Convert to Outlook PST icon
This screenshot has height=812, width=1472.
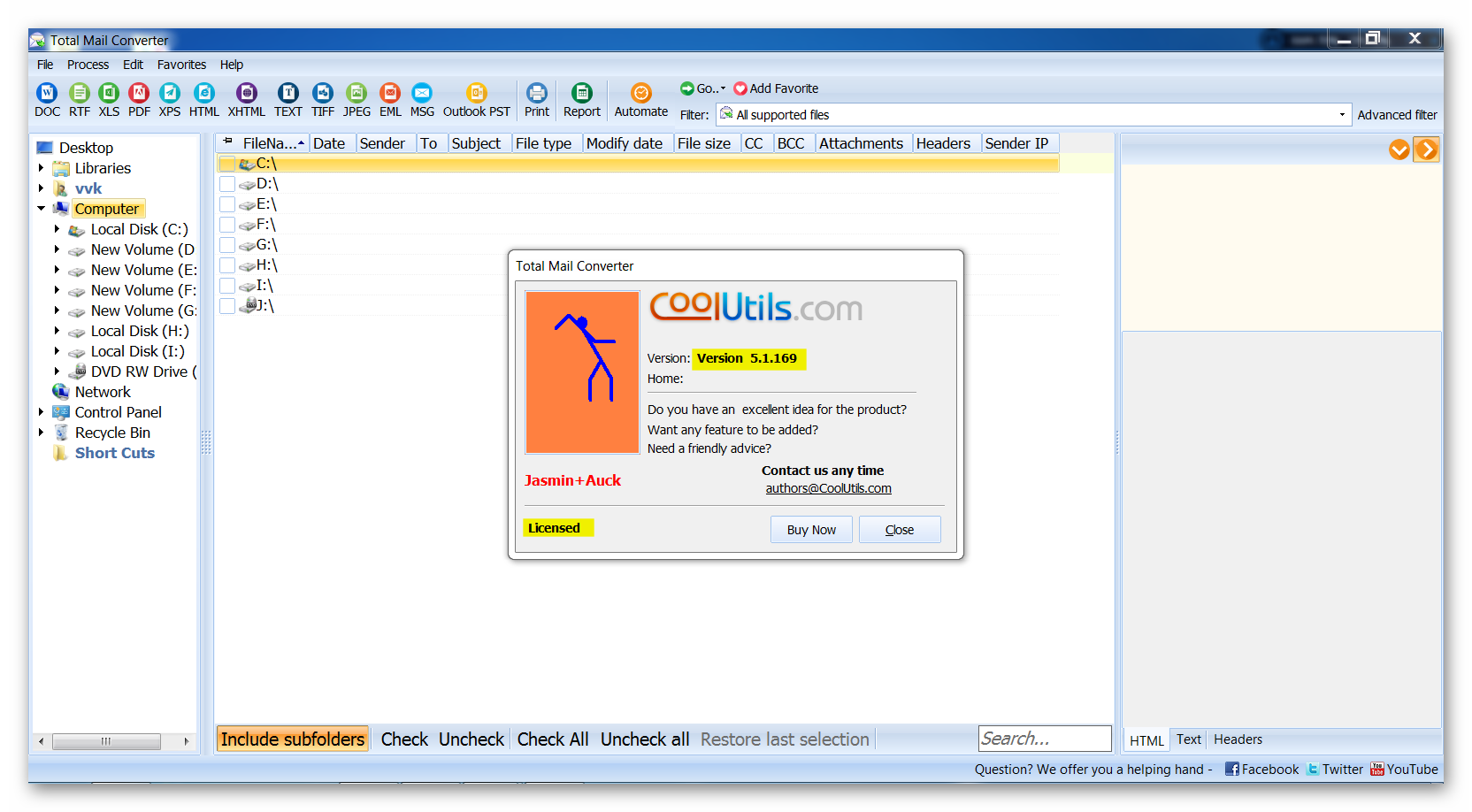click(x=477, y=99)
